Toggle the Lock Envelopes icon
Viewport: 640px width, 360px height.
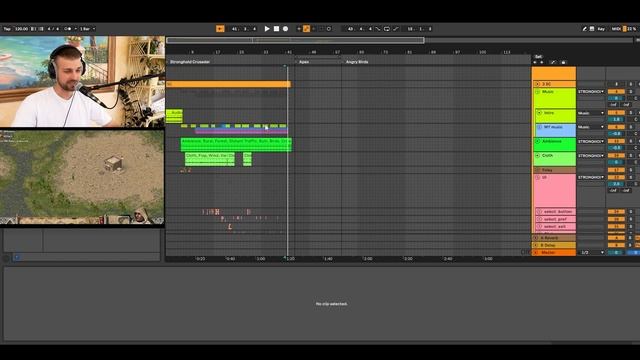tap(563, 62)
